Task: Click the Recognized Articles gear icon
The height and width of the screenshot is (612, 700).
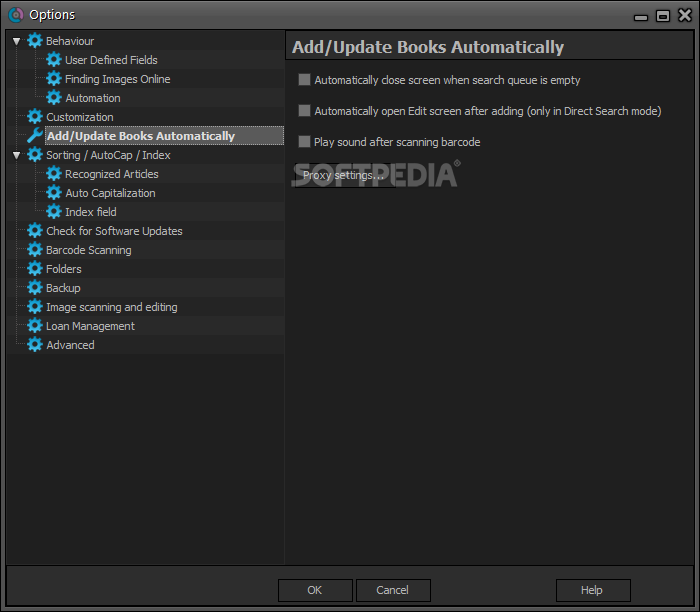Action: [54, 174]
